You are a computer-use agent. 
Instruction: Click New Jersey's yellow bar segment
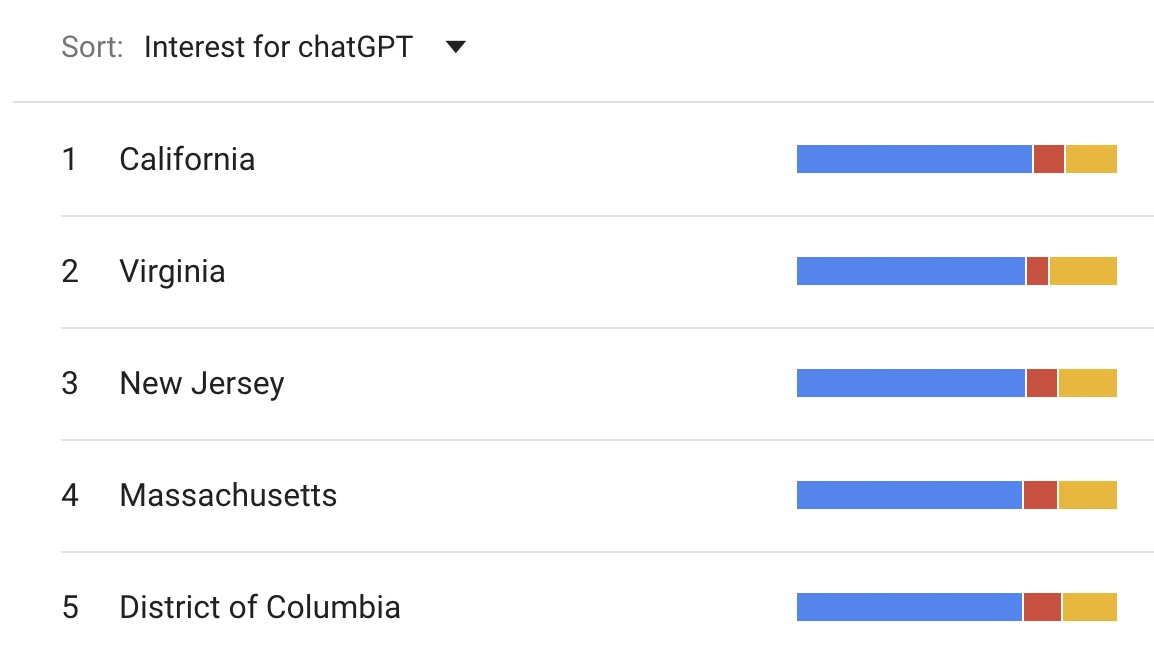click(1088, 383)
